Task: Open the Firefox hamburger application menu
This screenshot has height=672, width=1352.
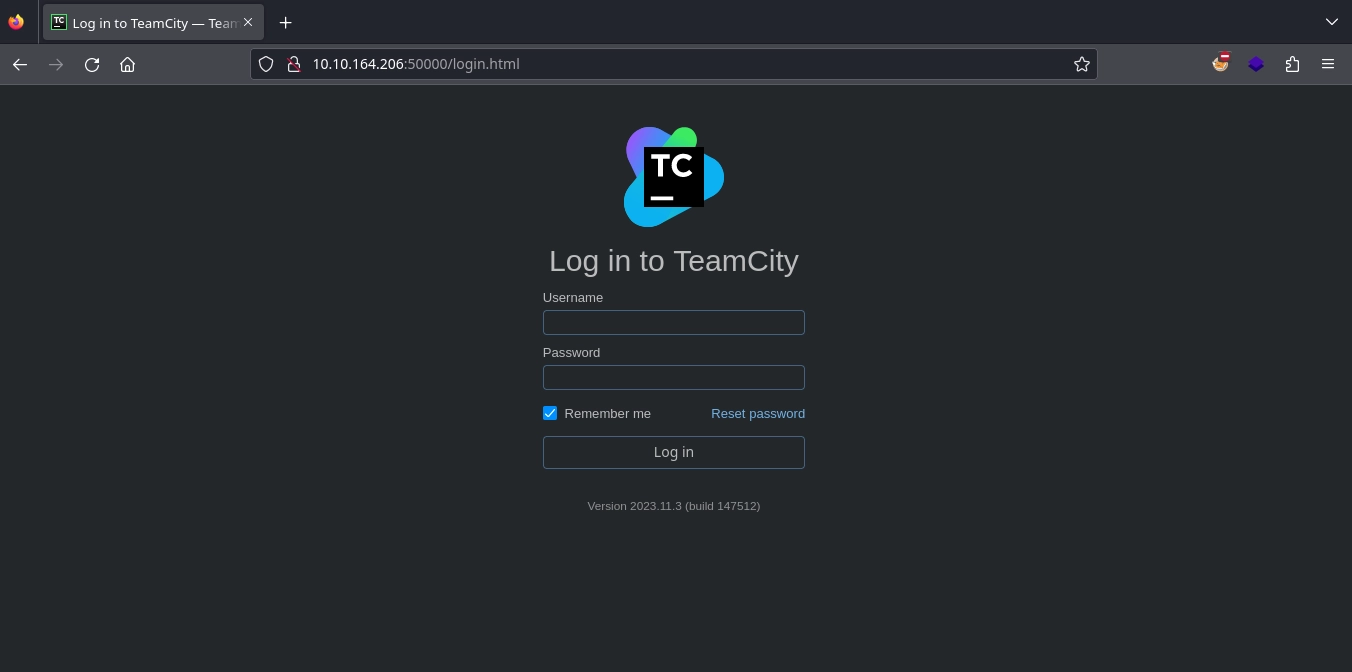Action: click(1328, 64)
